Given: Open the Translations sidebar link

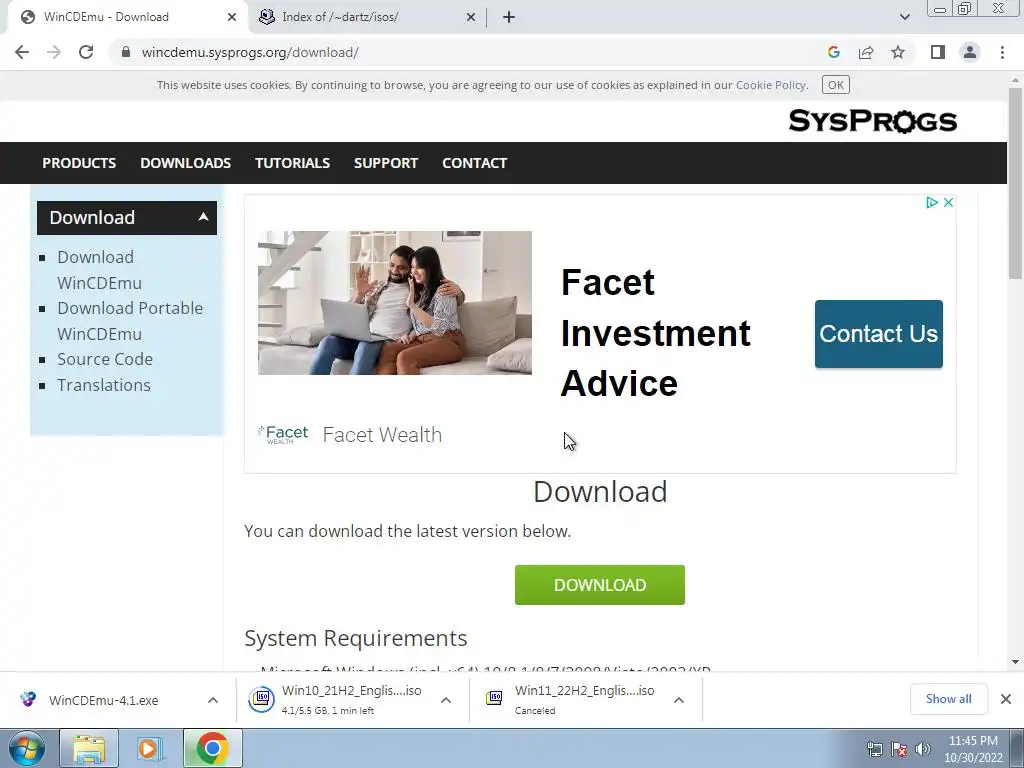Looking at the screenshot, I should tap(104, 385).
